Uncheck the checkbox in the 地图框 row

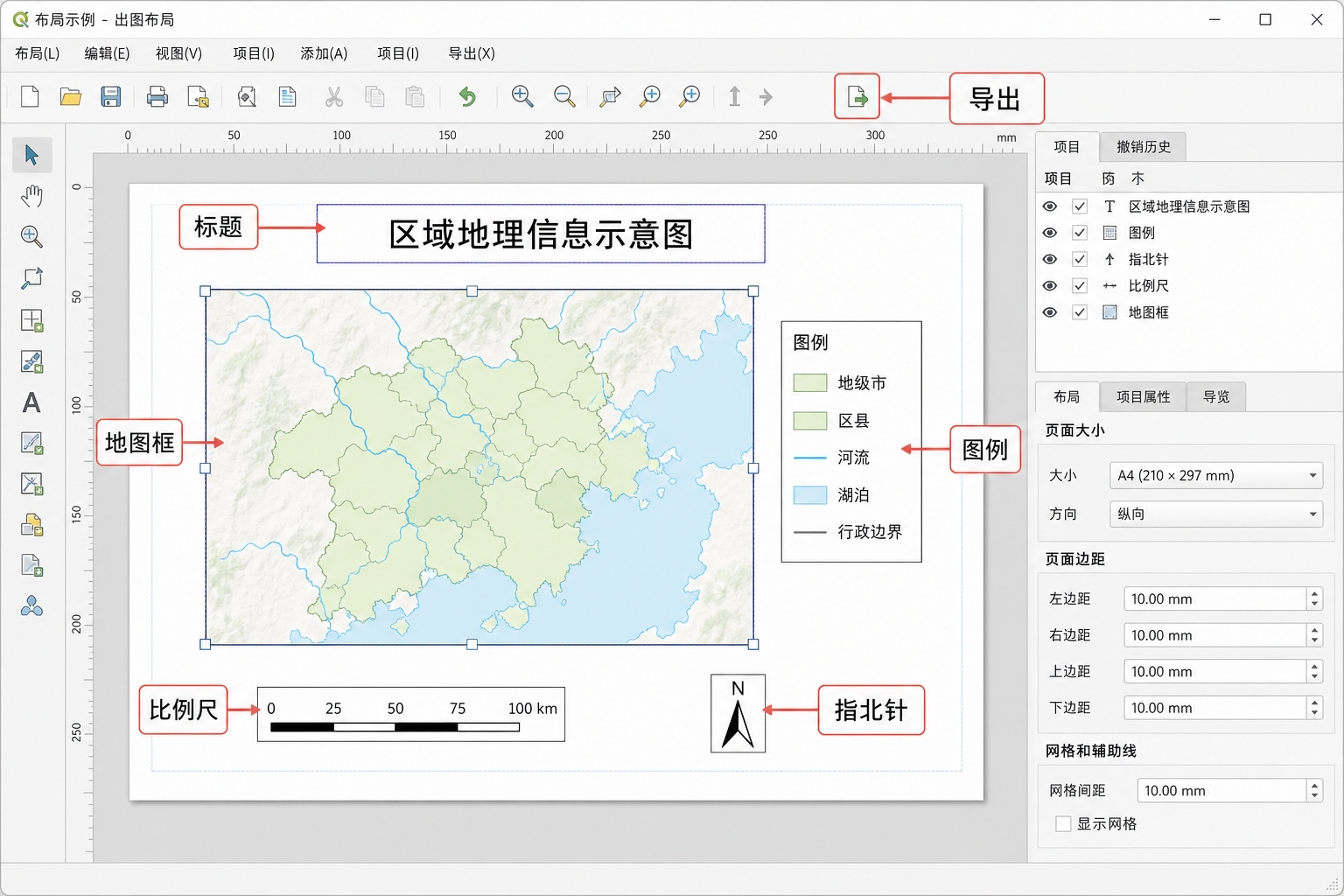pyautogui.click(x=1080, y=312)
